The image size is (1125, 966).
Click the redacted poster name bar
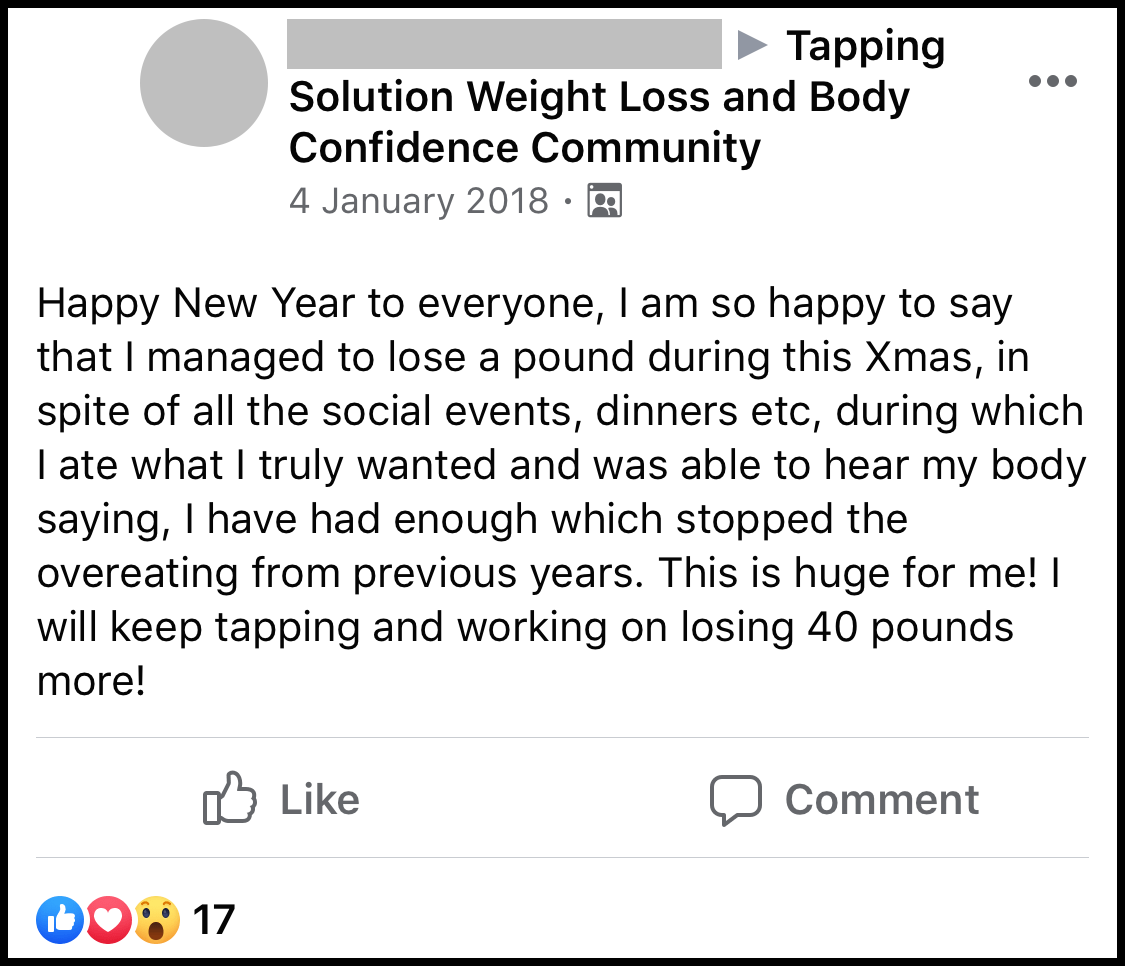pos(504,44)
